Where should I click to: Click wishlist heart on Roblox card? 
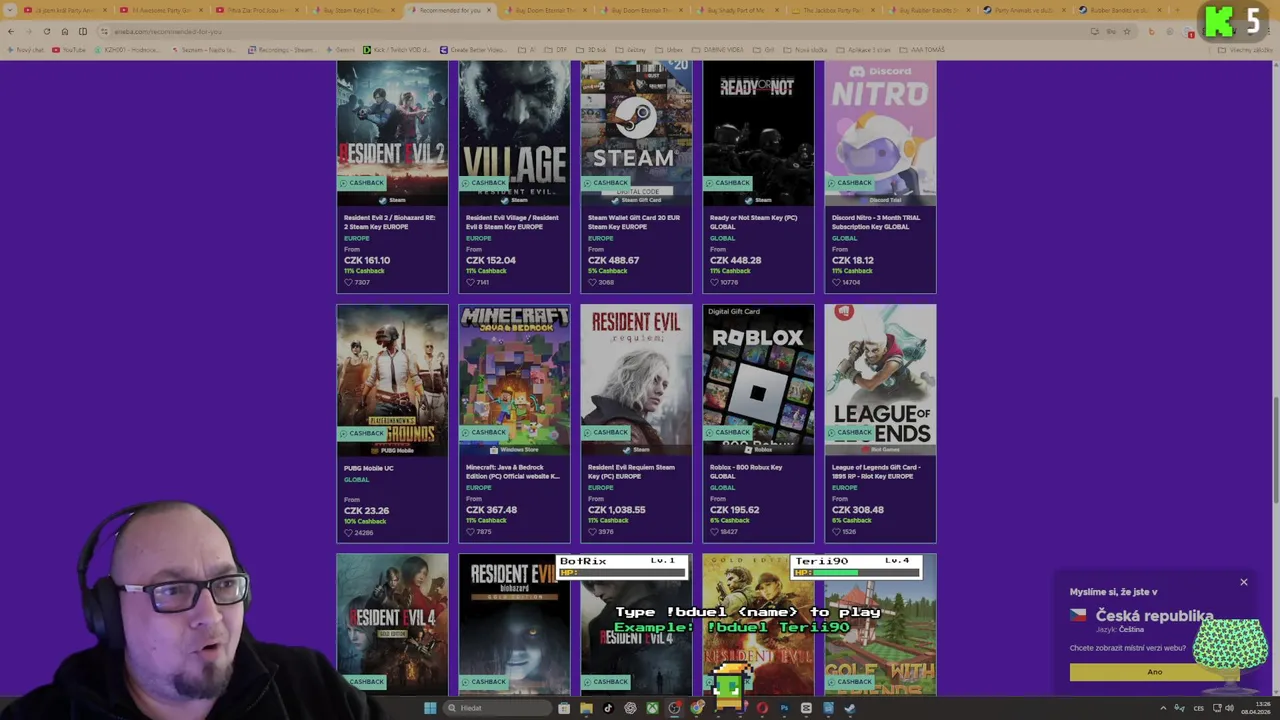pyautogui.click(x=715, y=532)
